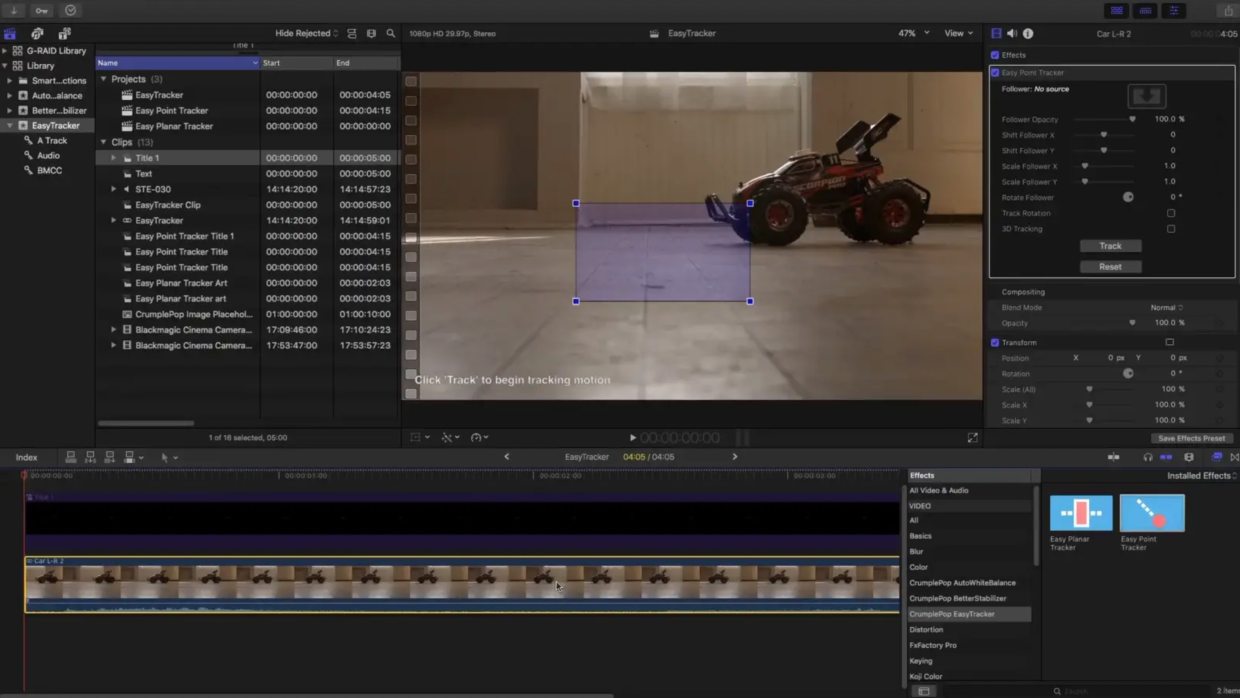Open the Hide Rejected filter dropdown
The height and width of the screenshot is (698, 1240).
coord(306,33)
